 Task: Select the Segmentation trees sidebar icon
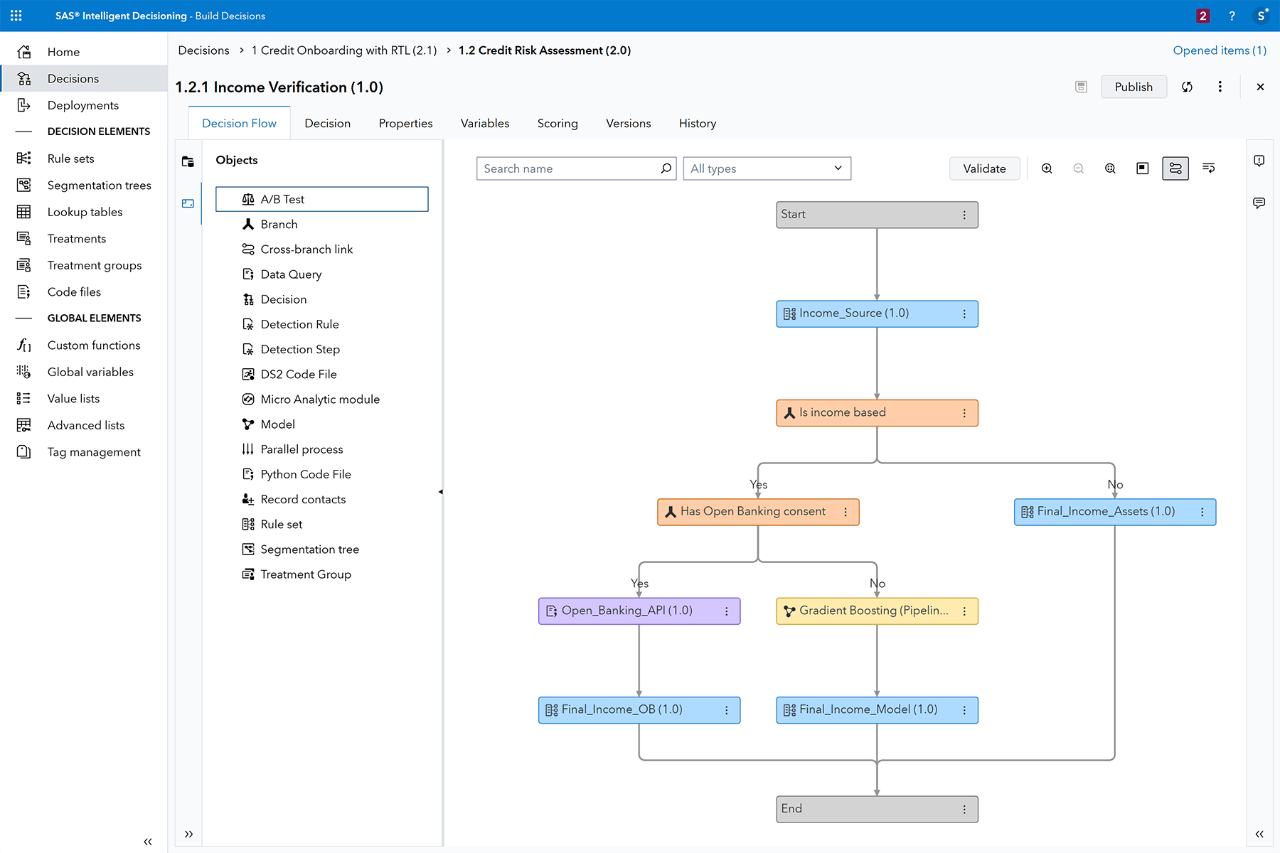pos(21,185)
